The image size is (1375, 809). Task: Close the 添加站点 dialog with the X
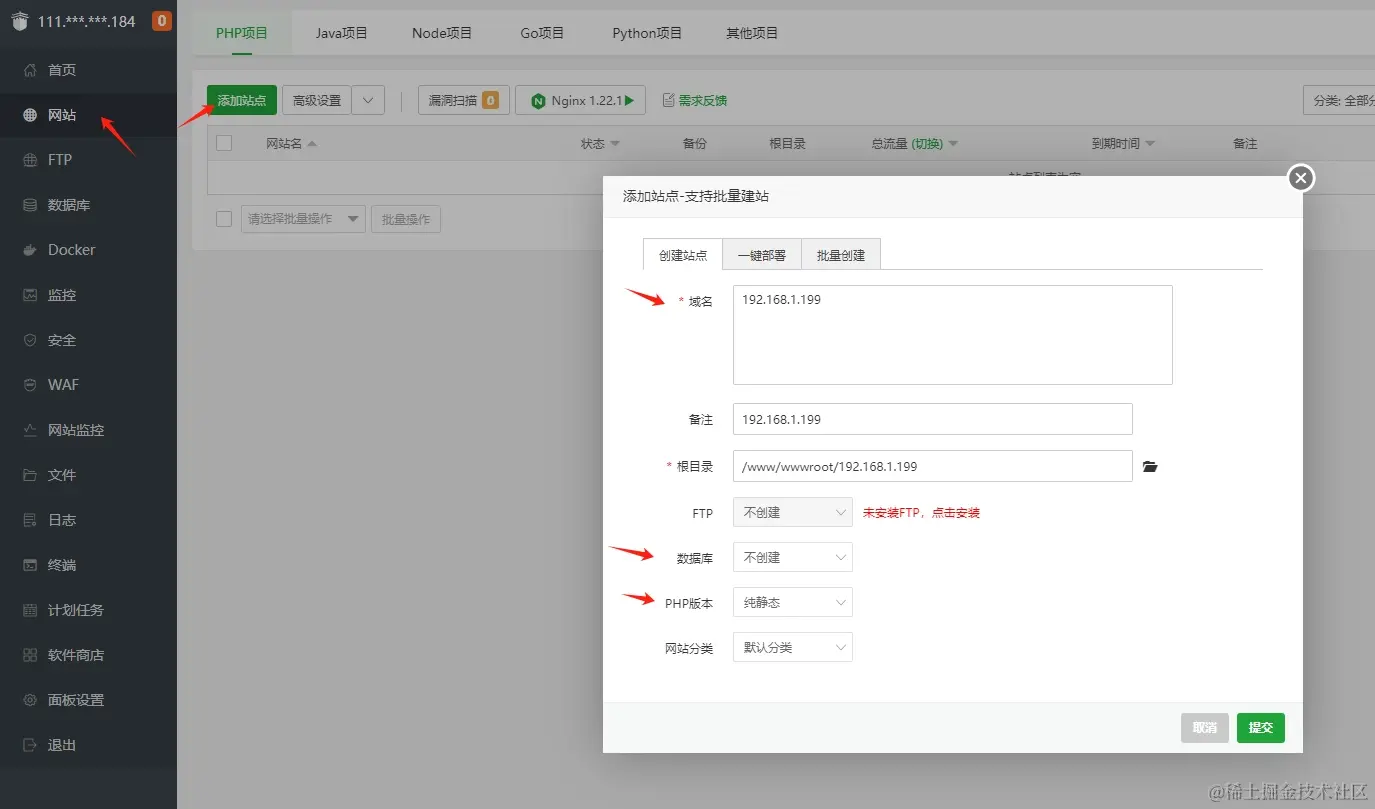click(x=1300, y=178)
